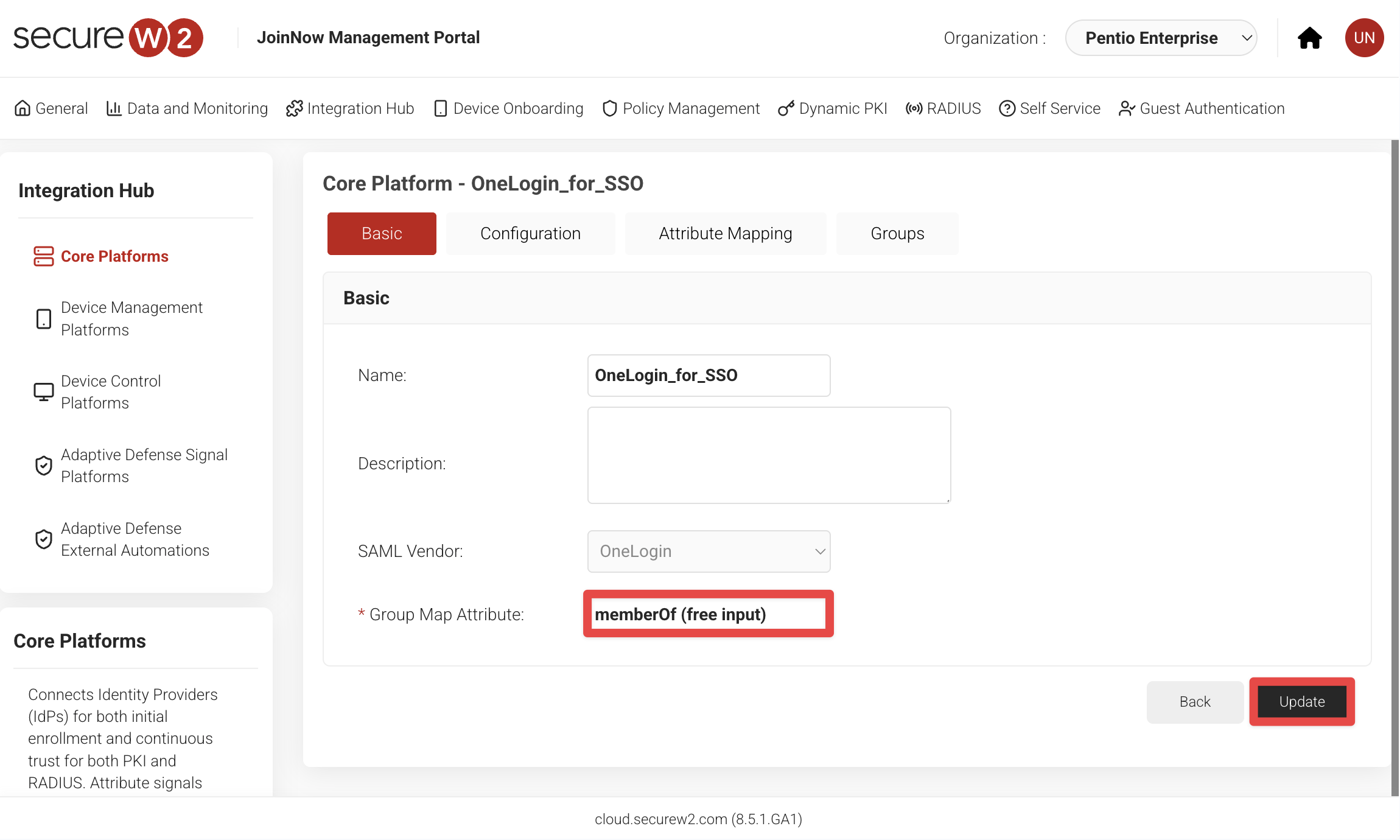Open the UN user avatar menu
The height and width of the screenshot is (840, 1400).
click(1364, 38)
